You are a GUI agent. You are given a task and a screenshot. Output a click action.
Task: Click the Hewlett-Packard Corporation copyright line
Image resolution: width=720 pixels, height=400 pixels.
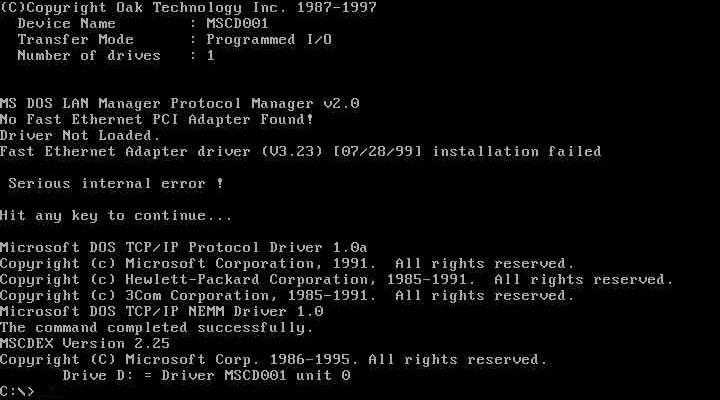point(336,279)
